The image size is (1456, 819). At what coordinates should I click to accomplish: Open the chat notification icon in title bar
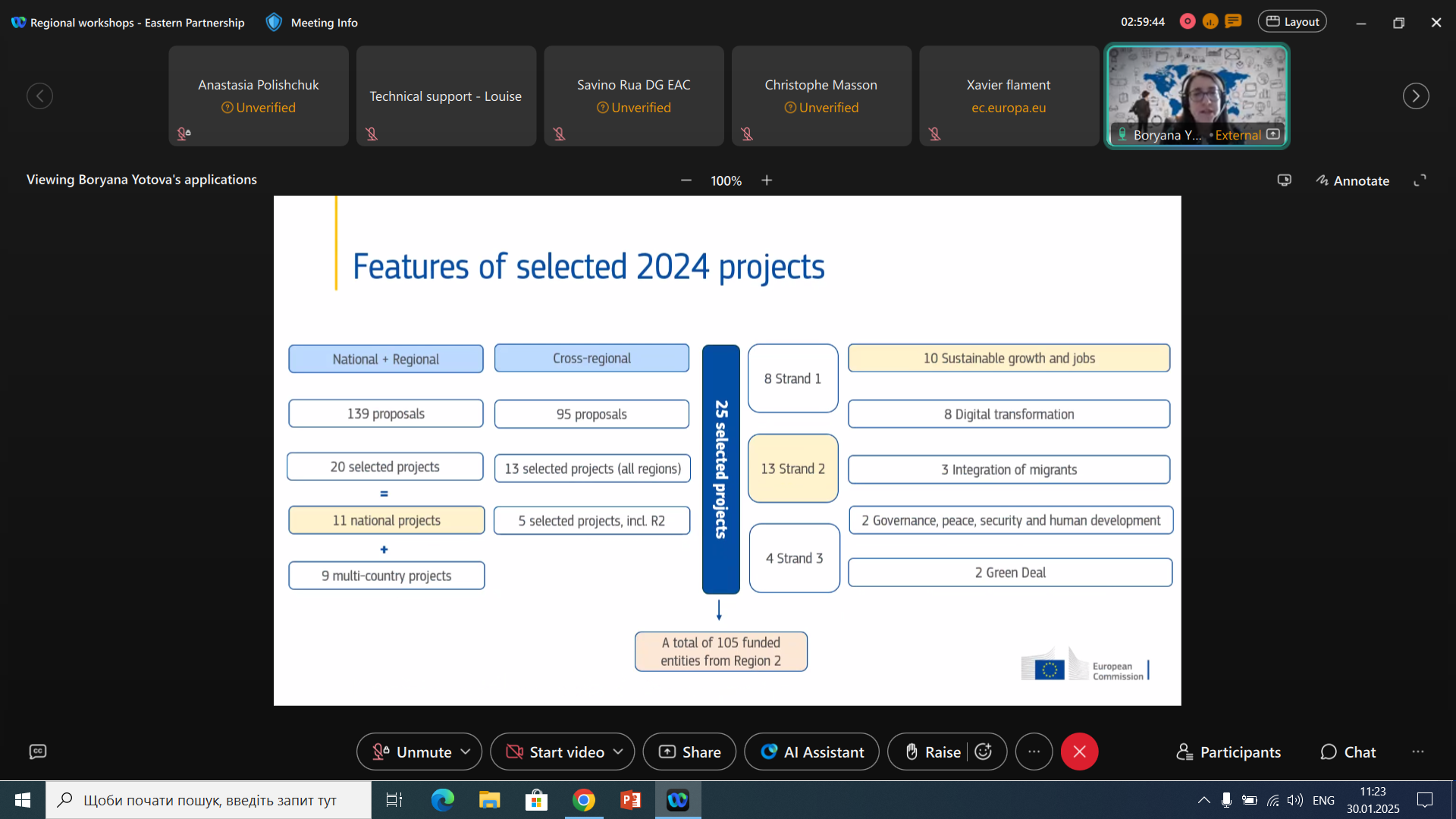pyautogui.click(x=1234, y=22)
